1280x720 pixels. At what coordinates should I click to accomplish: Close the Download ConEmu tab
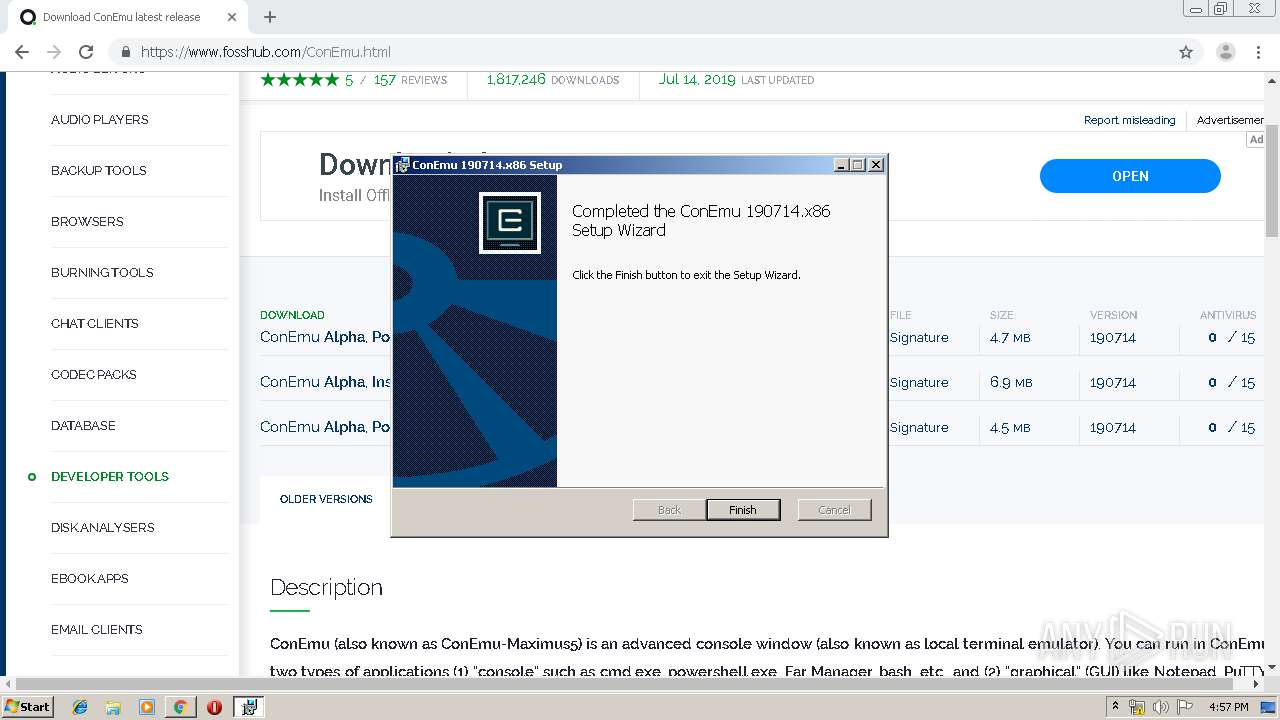point(232,17)
